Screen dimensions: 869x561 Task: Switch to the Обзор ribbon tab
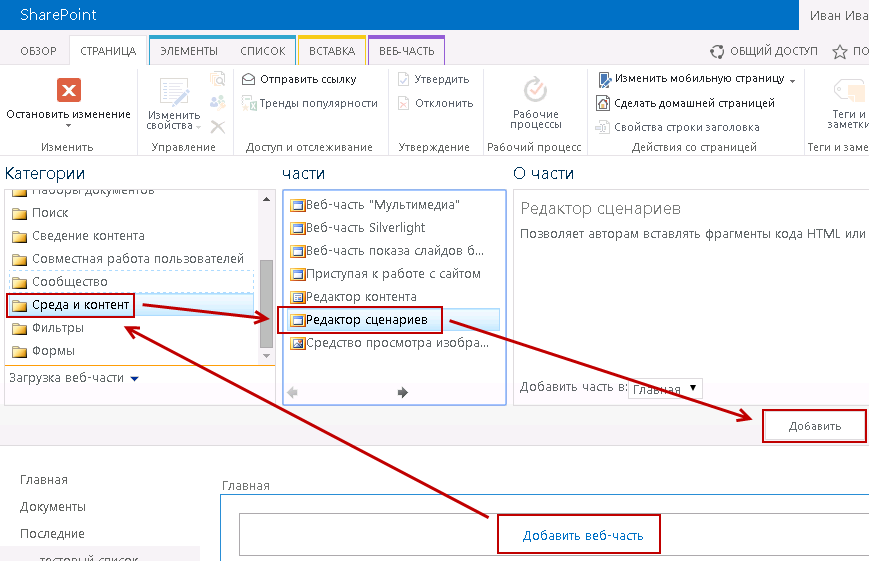[x=38, y=51]
